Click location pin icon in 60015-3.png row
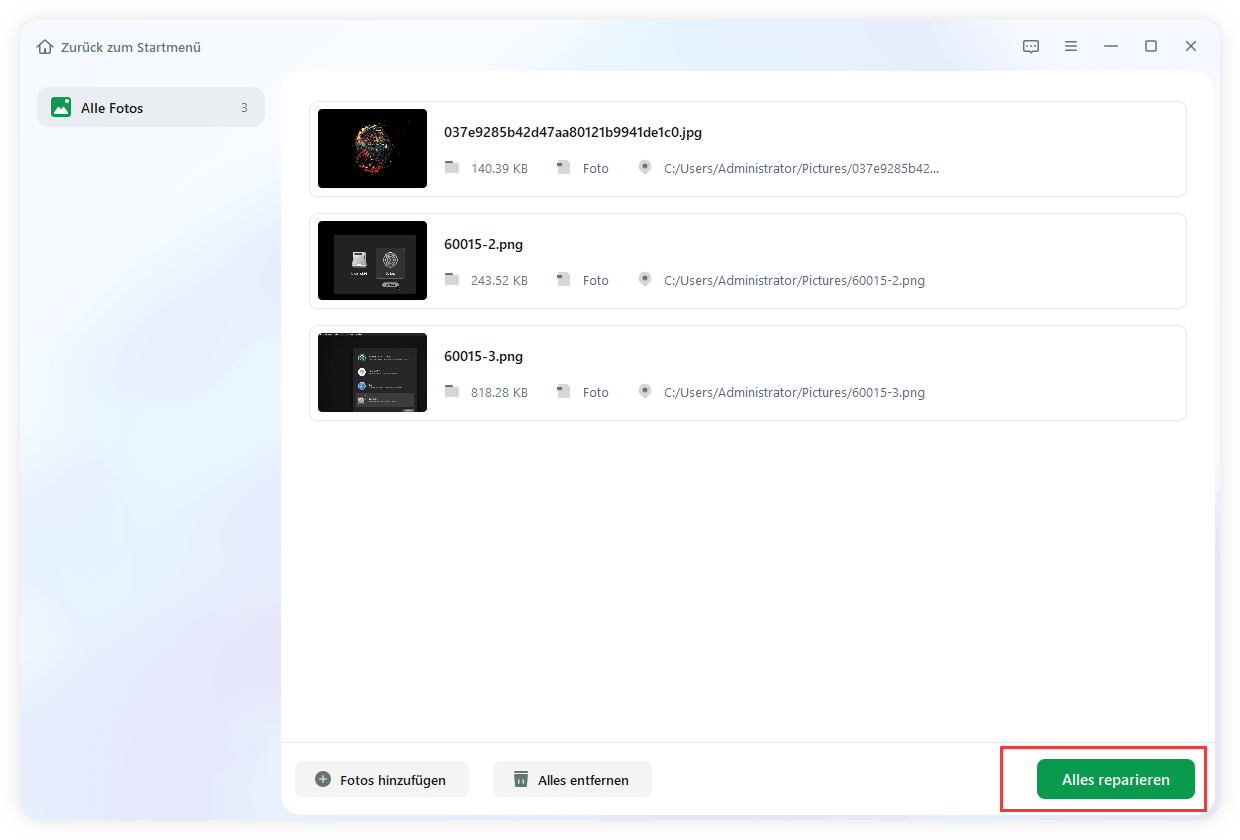The image size is (1240, 840). click(x=645, y=392)
